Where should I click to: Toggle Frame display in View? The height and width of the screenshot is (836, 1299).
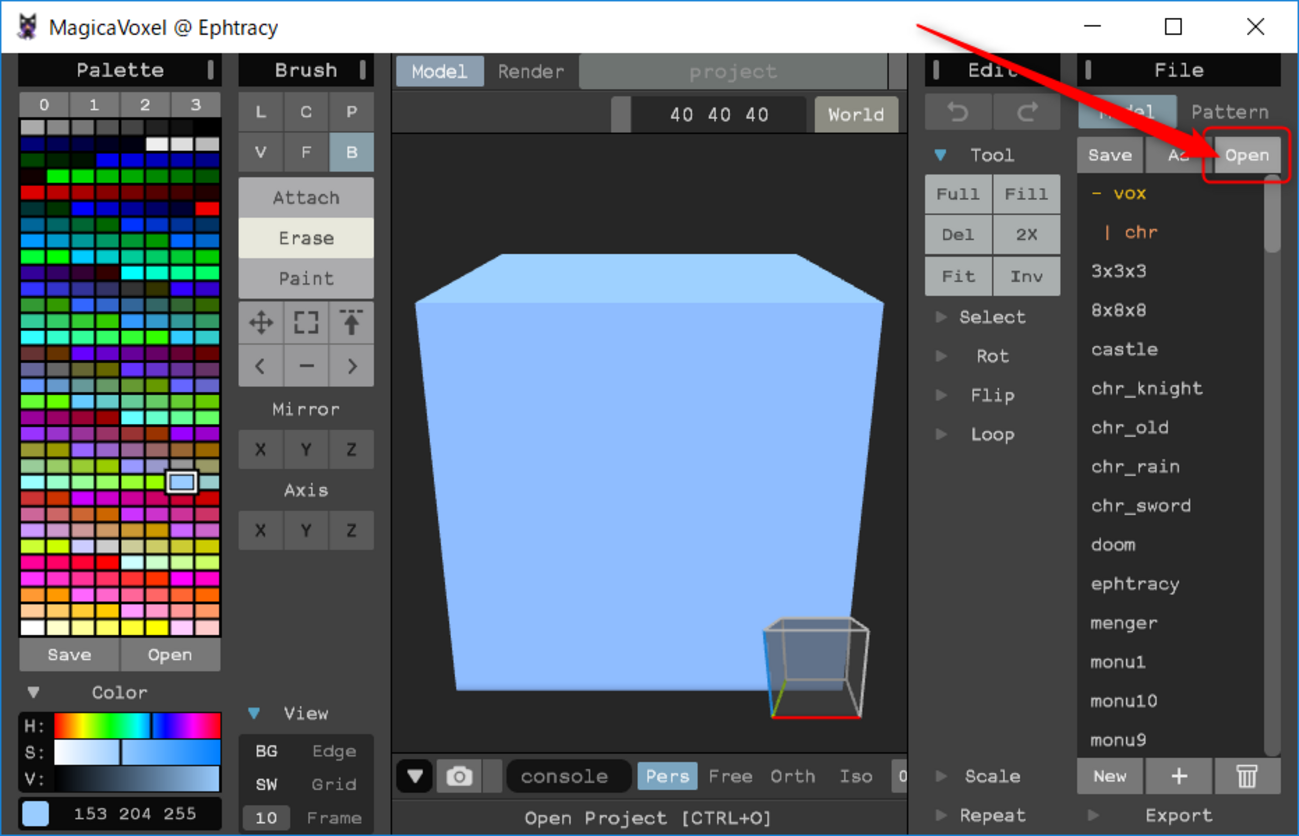point(334,818)
